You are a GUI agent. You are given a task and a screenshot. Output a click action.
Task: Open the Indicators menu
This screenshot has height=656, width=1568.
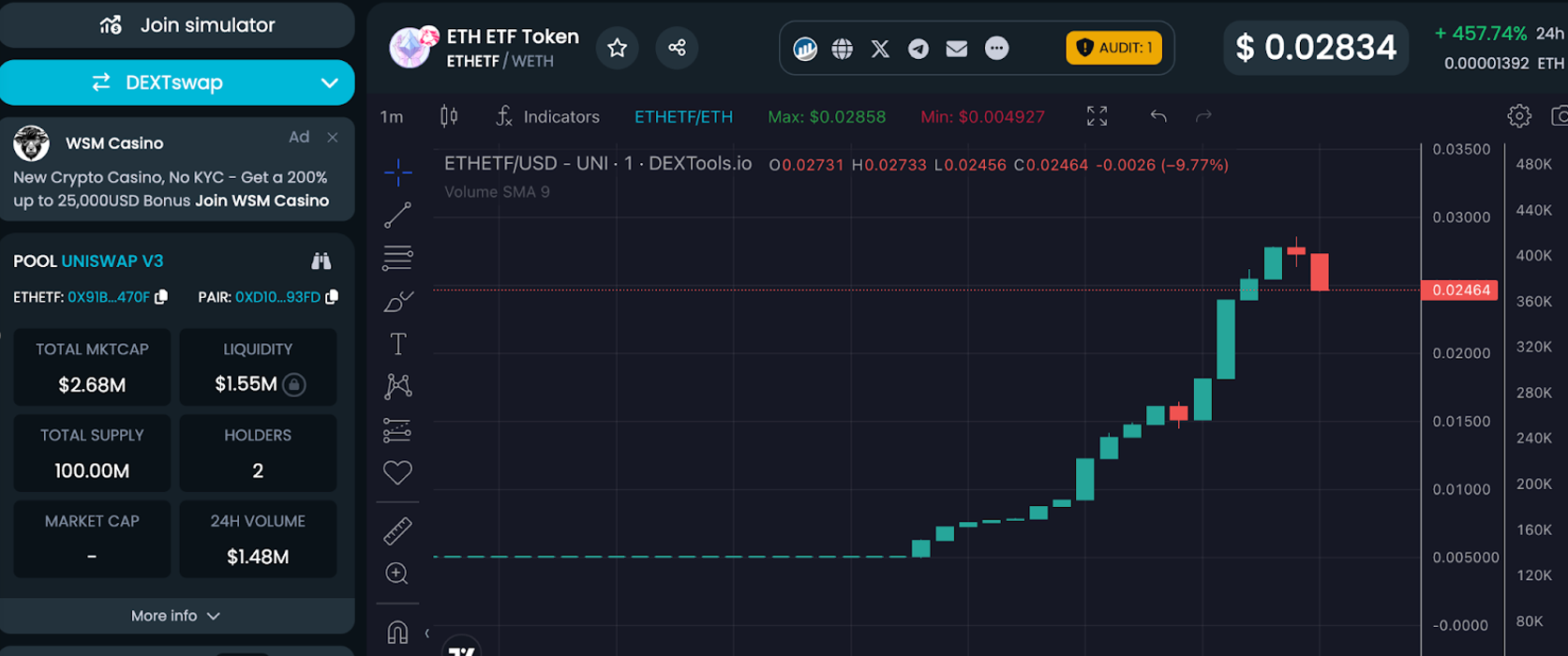pos(547,116)
